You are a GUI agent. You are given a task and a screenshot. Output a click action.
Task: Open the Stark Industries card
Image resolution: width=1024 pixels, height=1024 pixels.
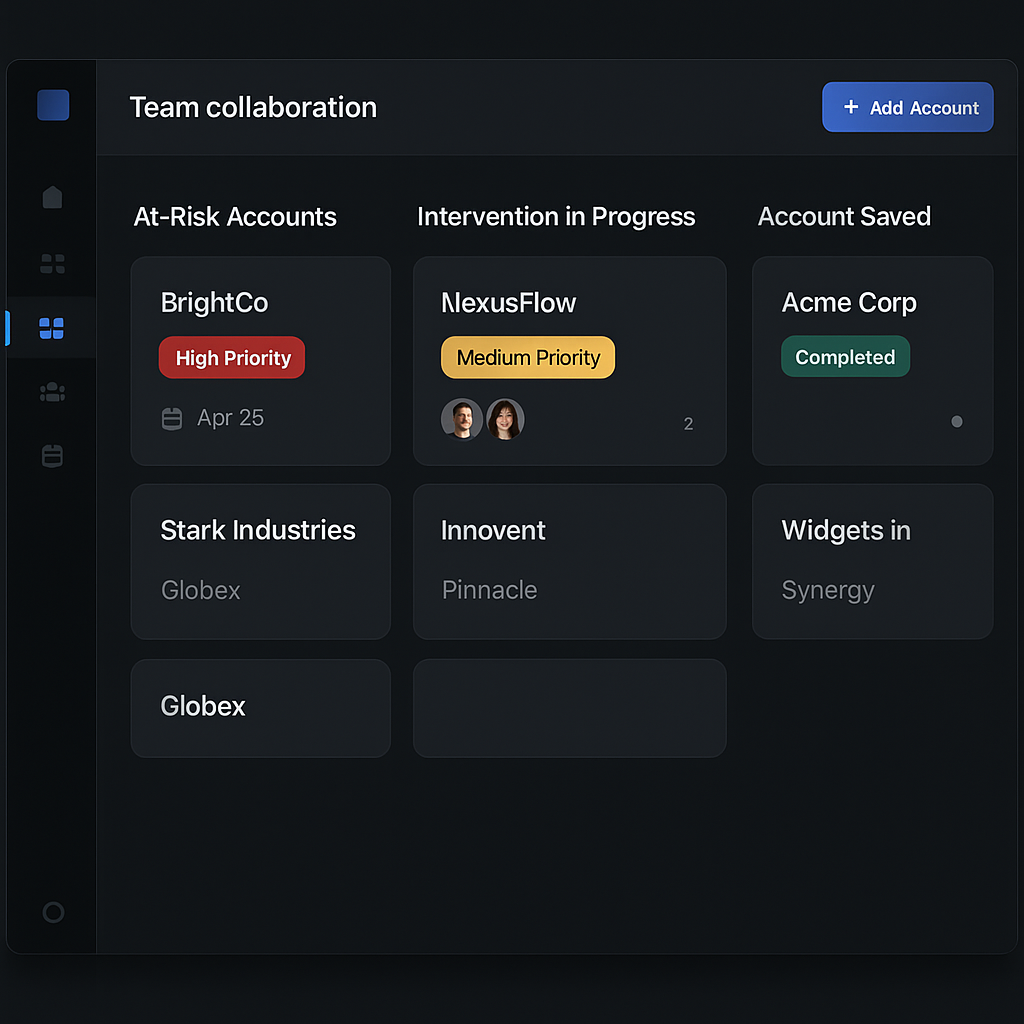261,562
